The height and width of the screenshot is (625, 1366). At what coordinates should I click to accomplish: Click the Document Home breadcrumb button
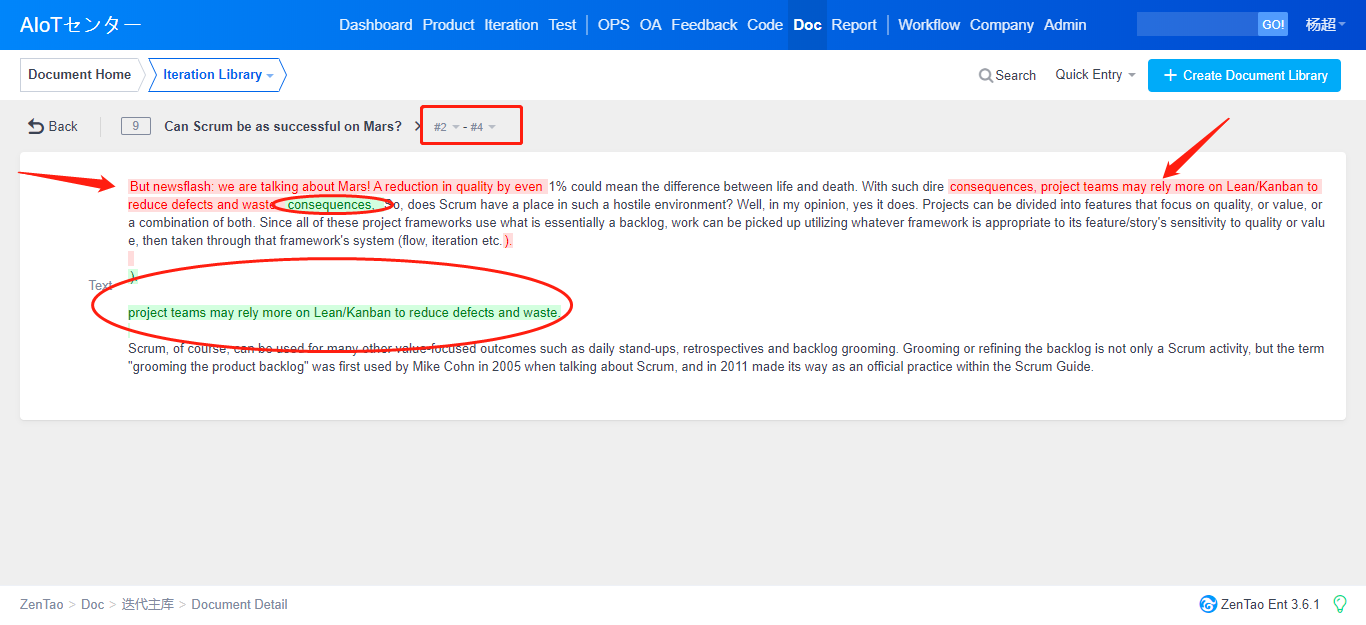tap(80, 75)
